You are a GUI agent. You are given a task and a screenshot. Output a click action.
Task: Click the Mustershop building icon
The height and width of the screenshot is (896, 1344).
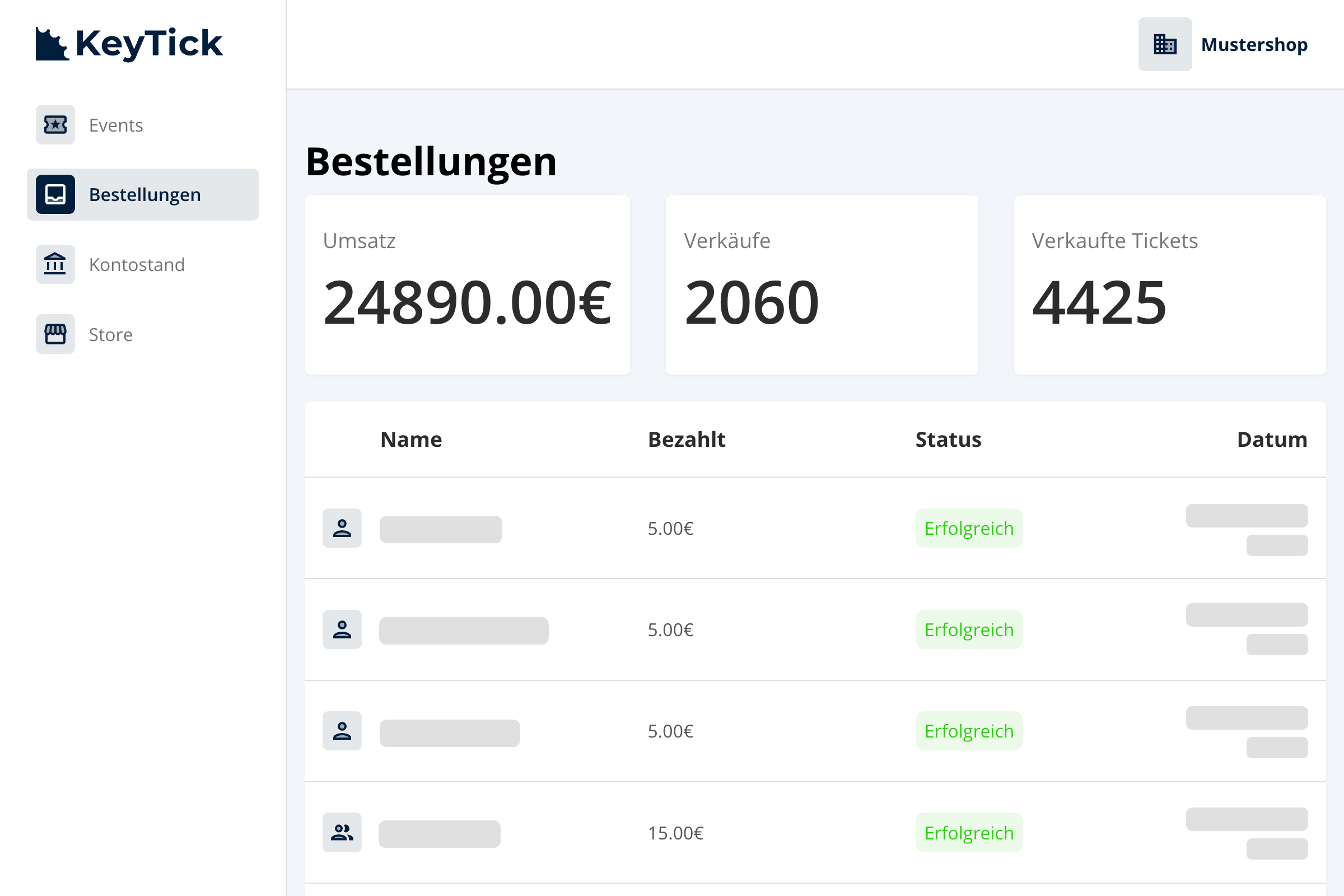pos(1165,44)
